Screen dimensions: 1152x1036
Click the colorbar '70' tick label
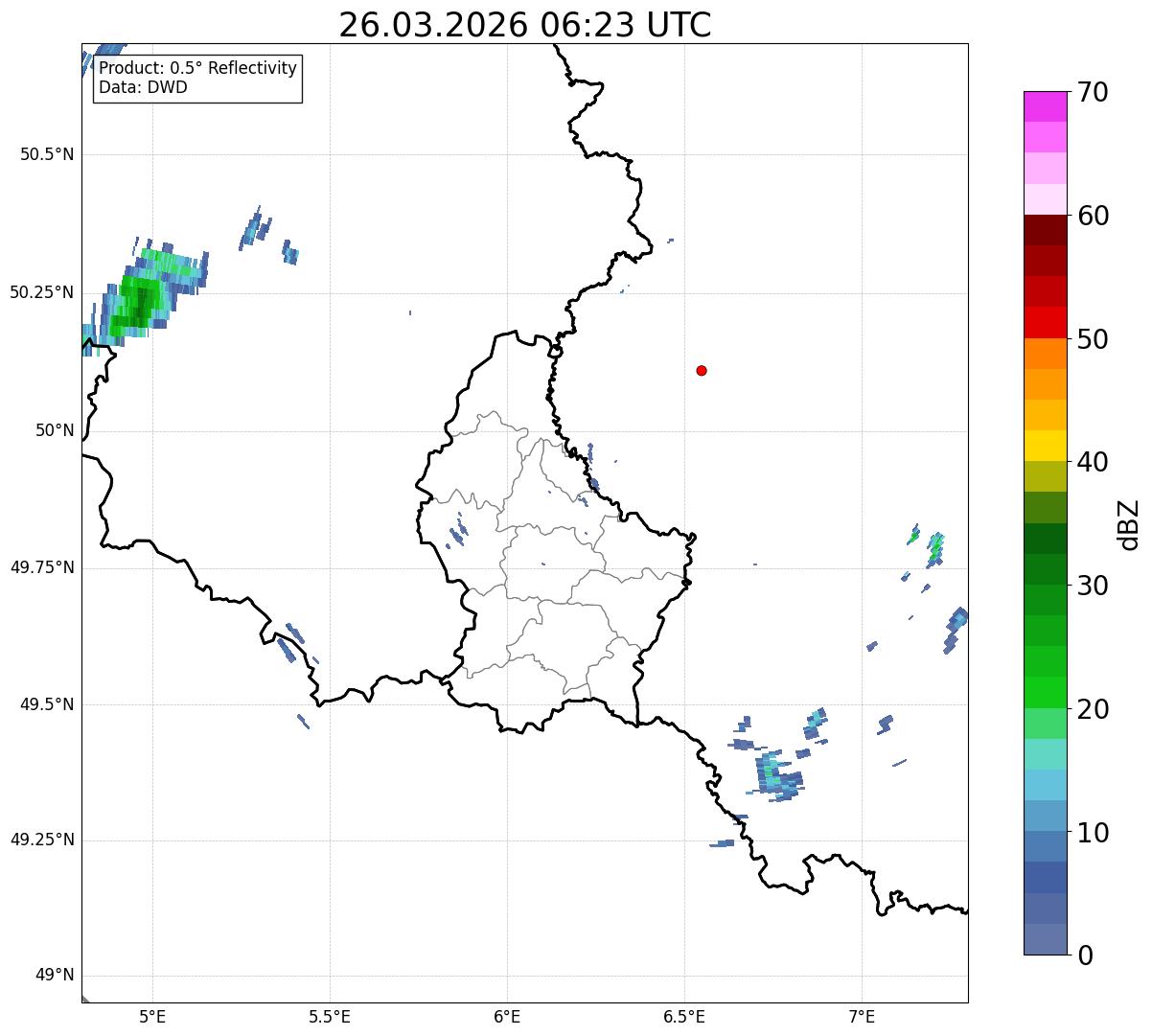(1093, 92)
